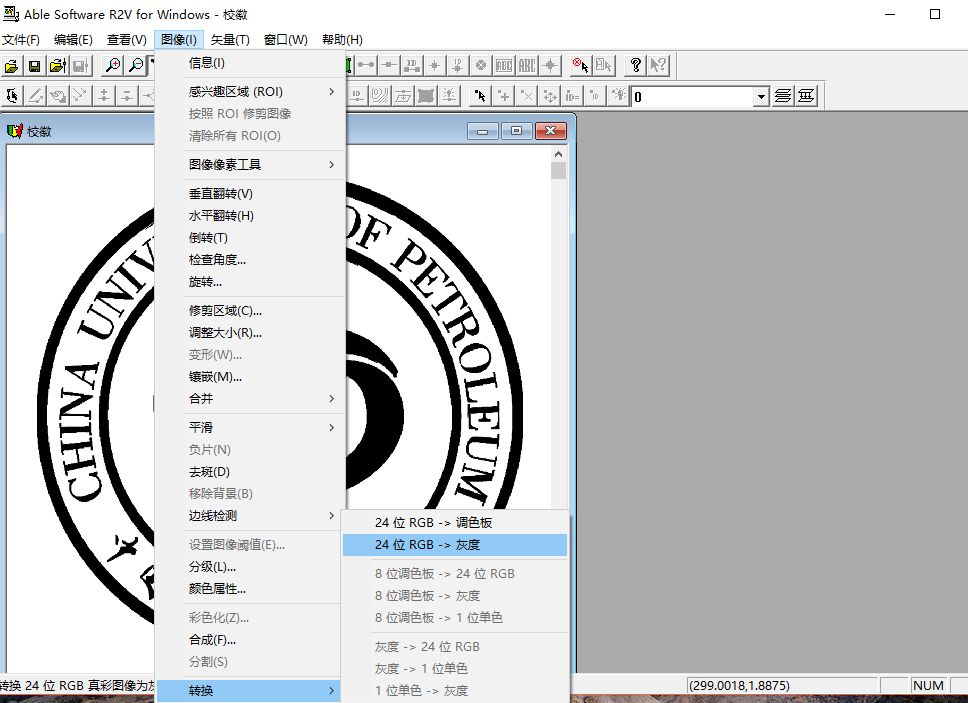This screenshot has height=703, width=968.
Task: Click the ID= assignment toolbar icon
Action: [x=572, y=96]
